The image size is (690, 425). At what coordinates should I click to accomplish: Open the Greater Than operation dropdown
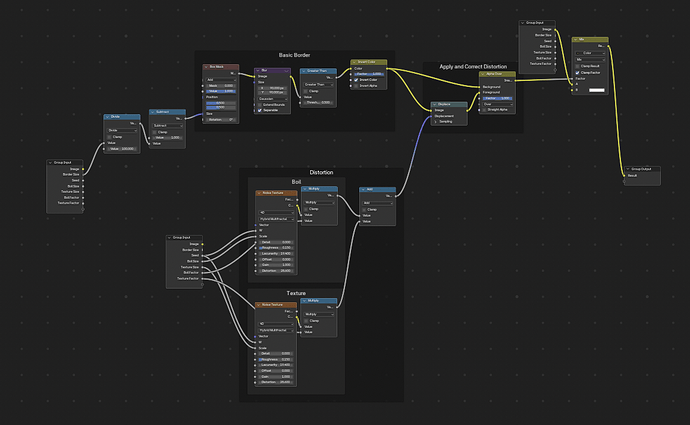pos(318,84)
